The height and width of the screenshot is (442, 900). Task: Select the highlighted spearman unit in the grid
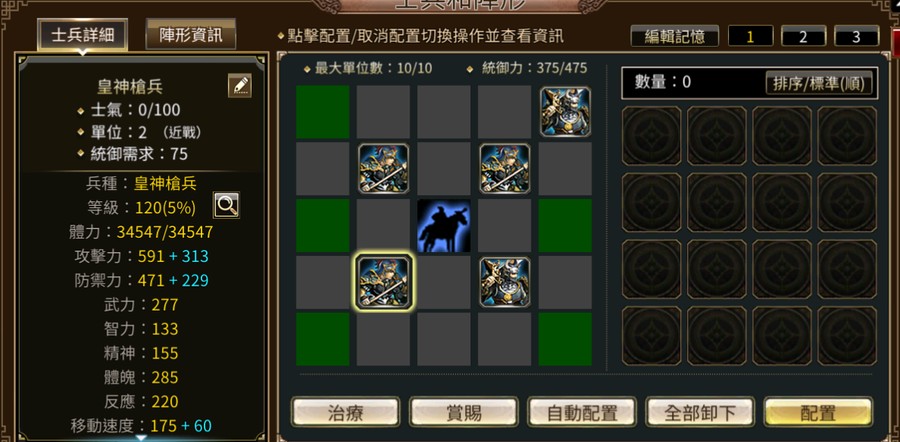coord(383,282)
